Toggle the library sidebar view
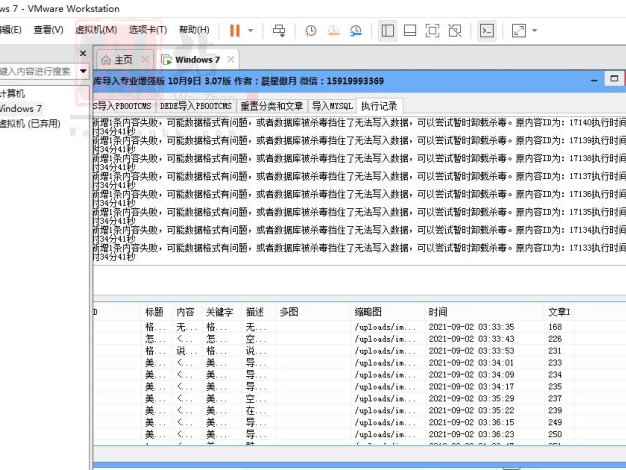This screenshot has width=626, height=470. point(387,30)
